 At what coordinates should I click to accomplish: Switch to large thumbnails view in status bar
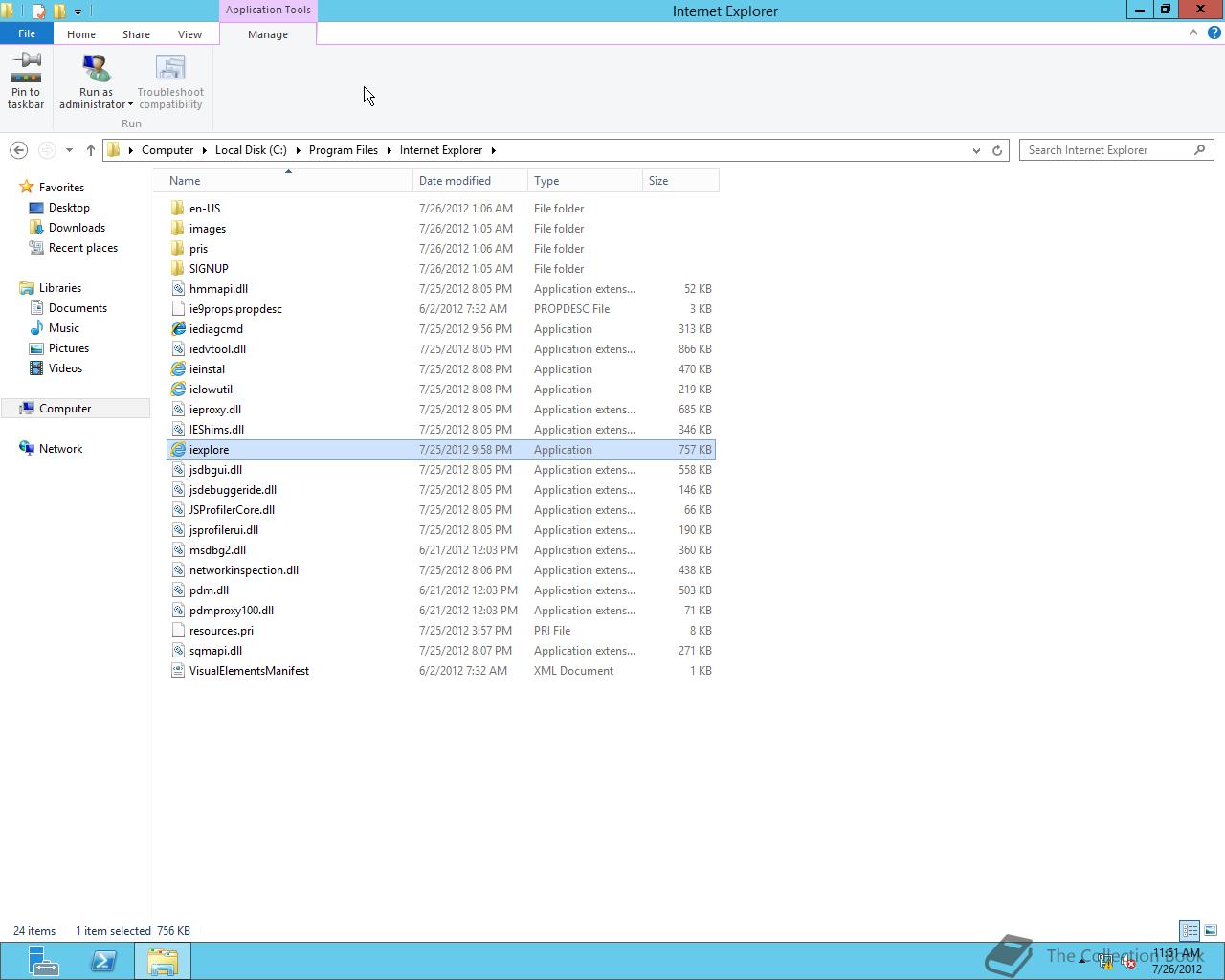pos(1211,930)
